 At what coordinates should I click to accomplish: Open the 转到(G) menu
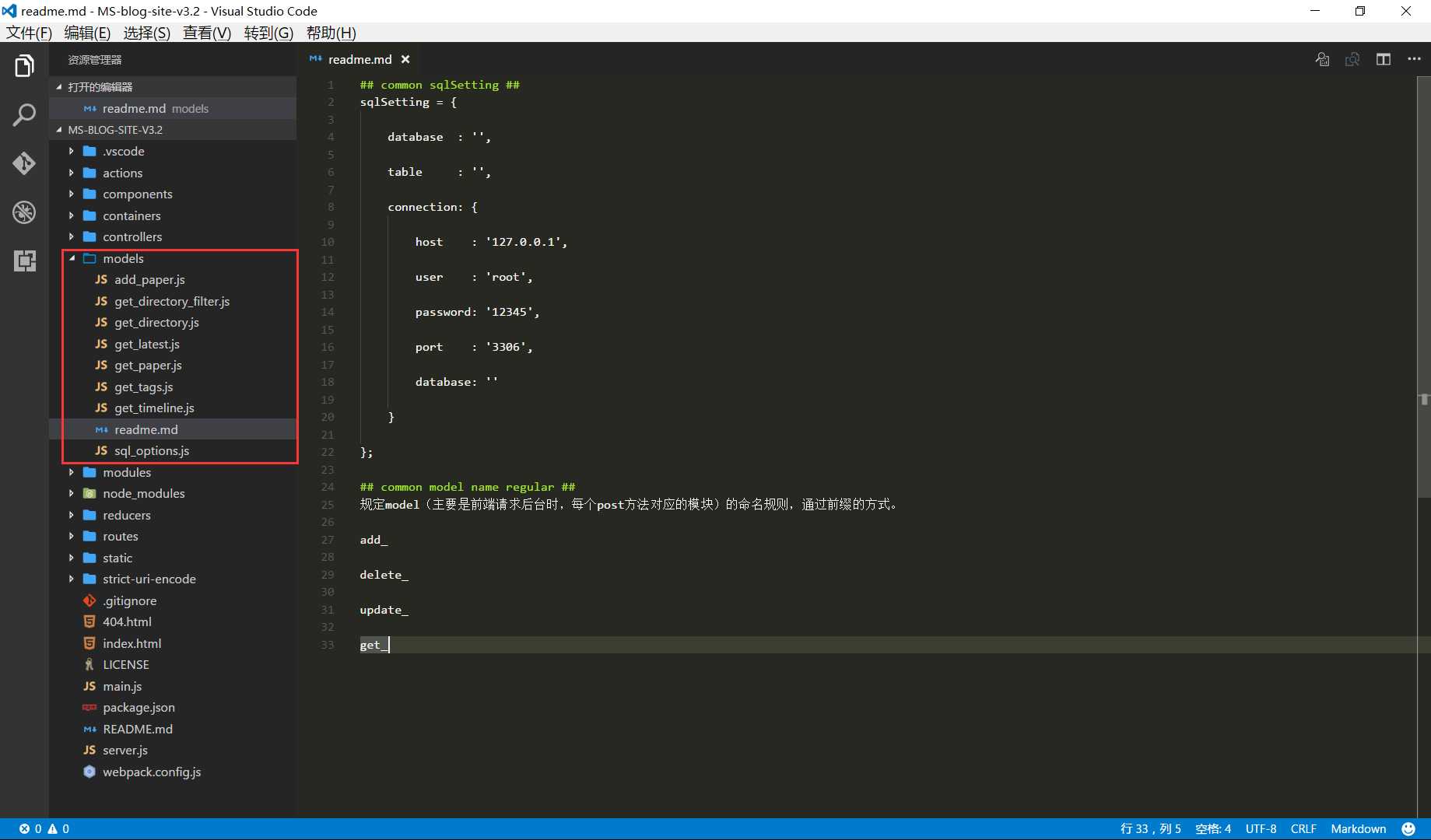[268, 33]
